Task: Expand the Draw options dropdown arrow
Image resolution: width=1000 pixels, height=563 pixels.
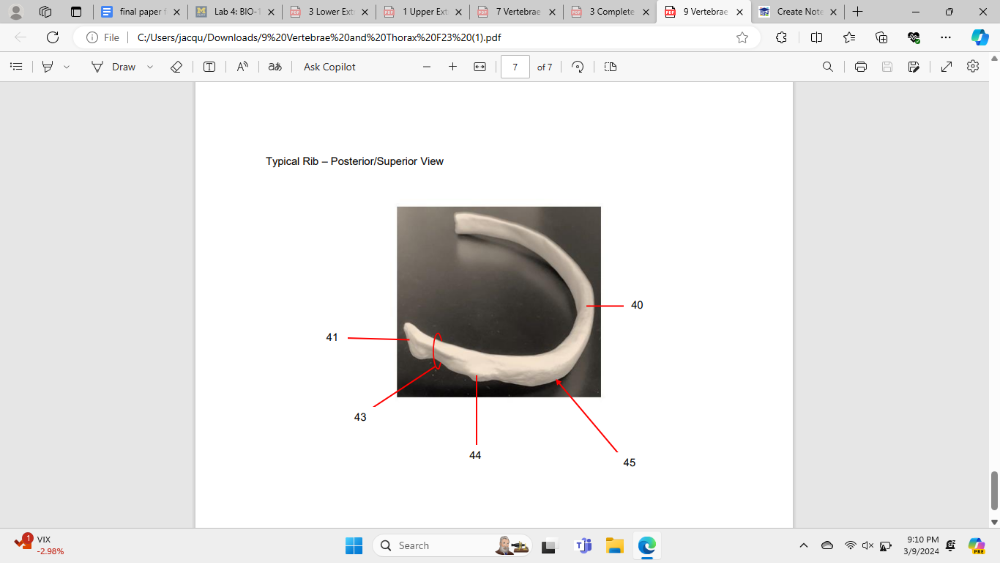Action: 150,67
